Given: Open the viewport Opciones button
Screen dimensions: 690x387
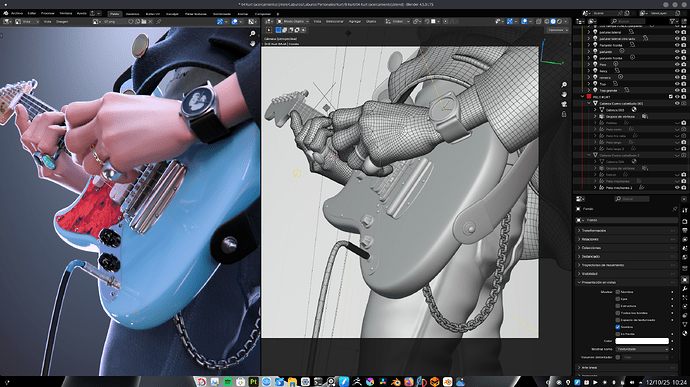Looking at the screenshot, I should click(x=558, y=30).
